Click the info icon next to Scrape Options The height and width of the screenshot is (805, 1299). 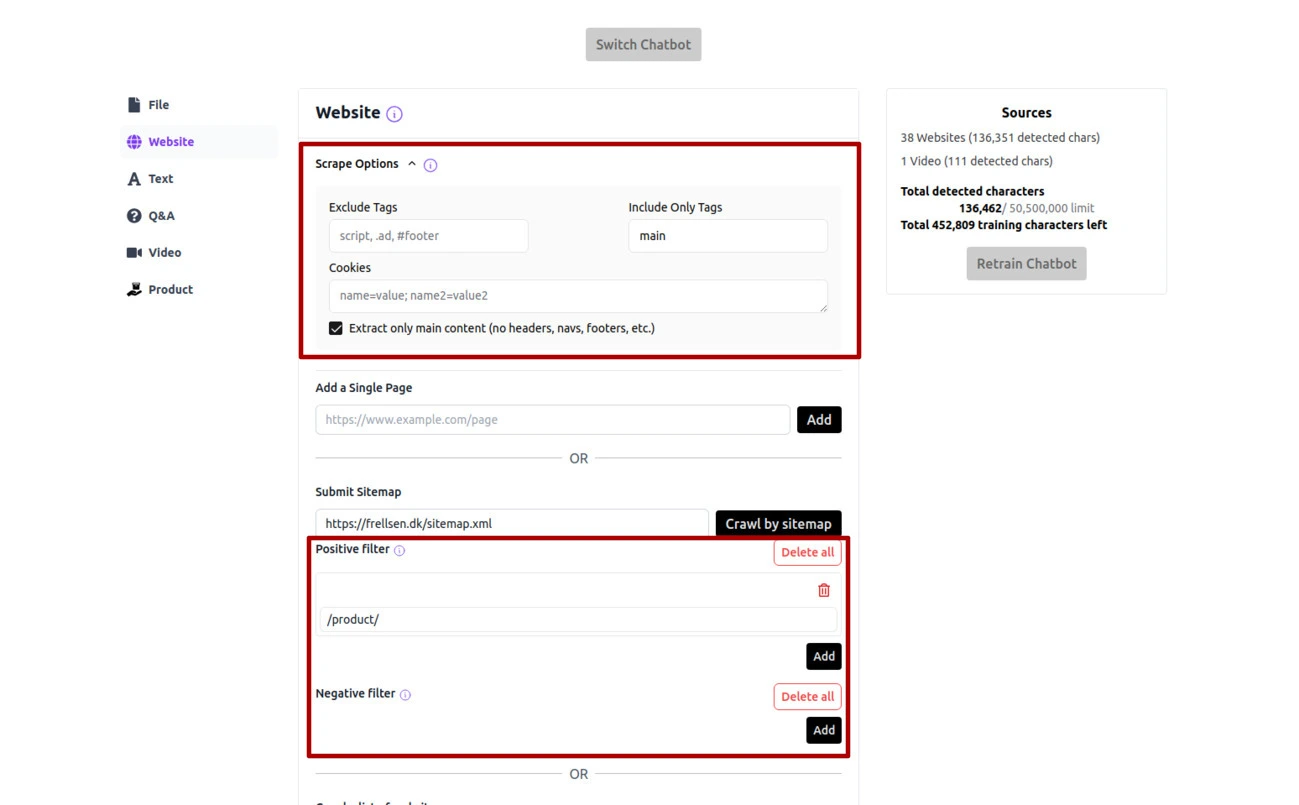point(430,165)
